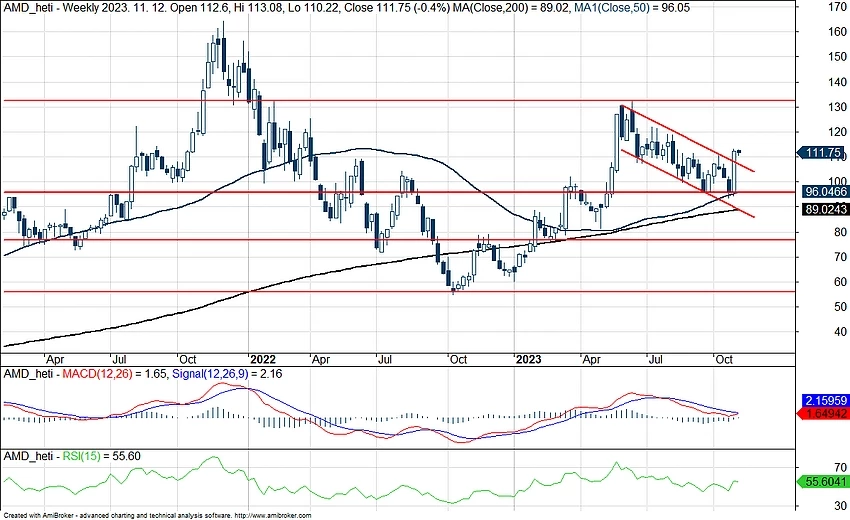Click the 170 price axis label
Image resolution: width=850 pixels, height=520 pixels.
click(838, 7)
